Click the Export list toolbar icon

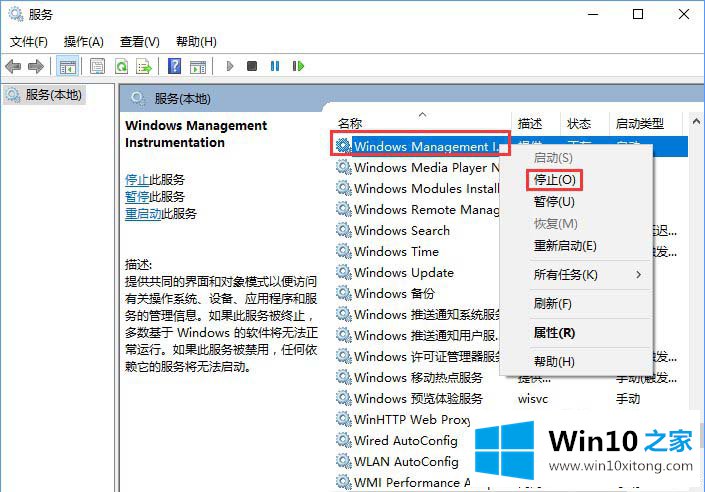click(x=144, y=67)
